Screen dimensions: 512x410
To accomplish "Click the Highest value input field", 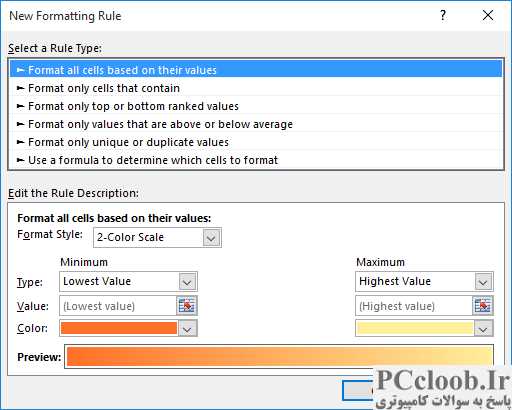I will (414, 306).
